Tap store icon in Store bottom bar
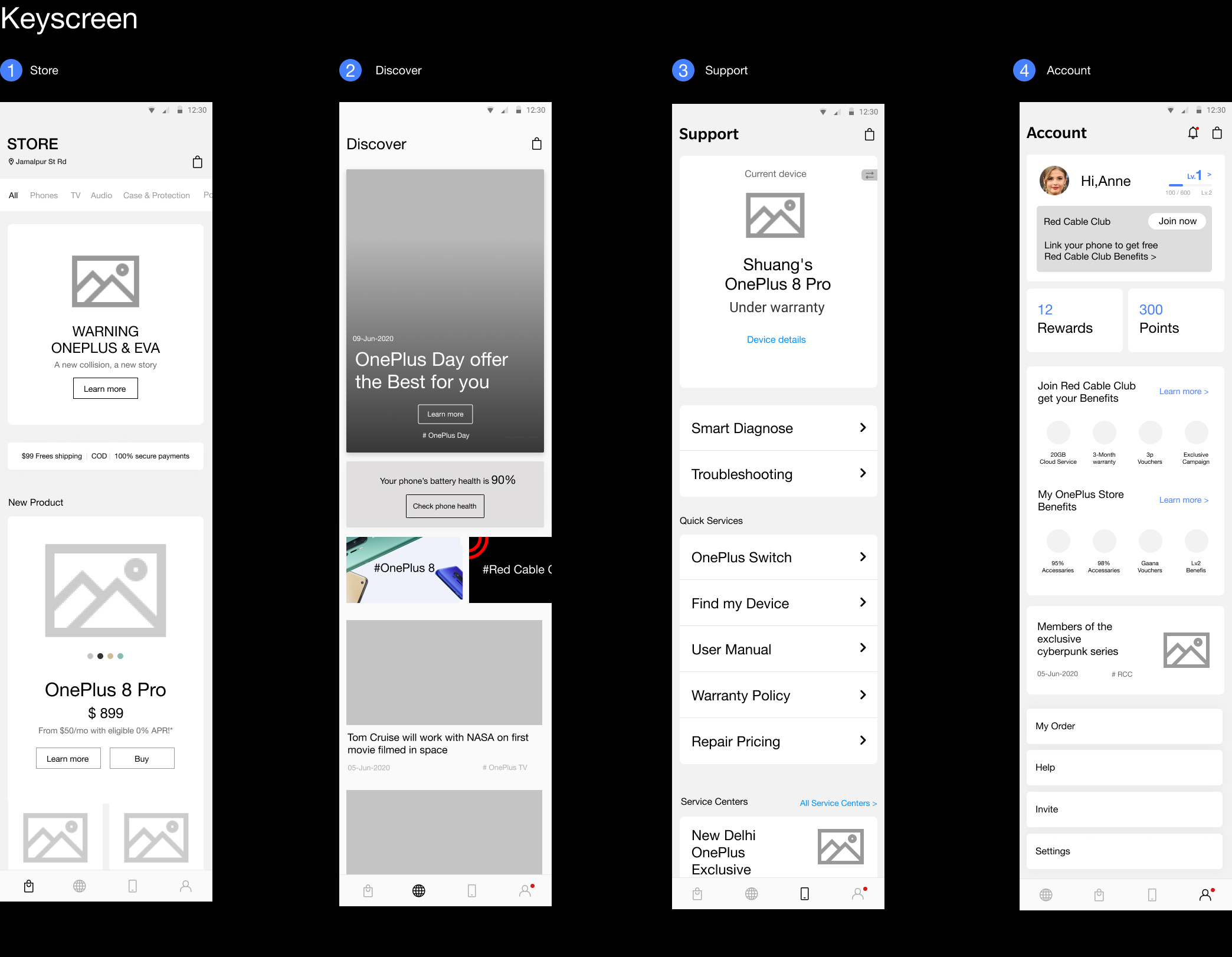Viewport: 1232px width, 957px height. click(28, 886)
